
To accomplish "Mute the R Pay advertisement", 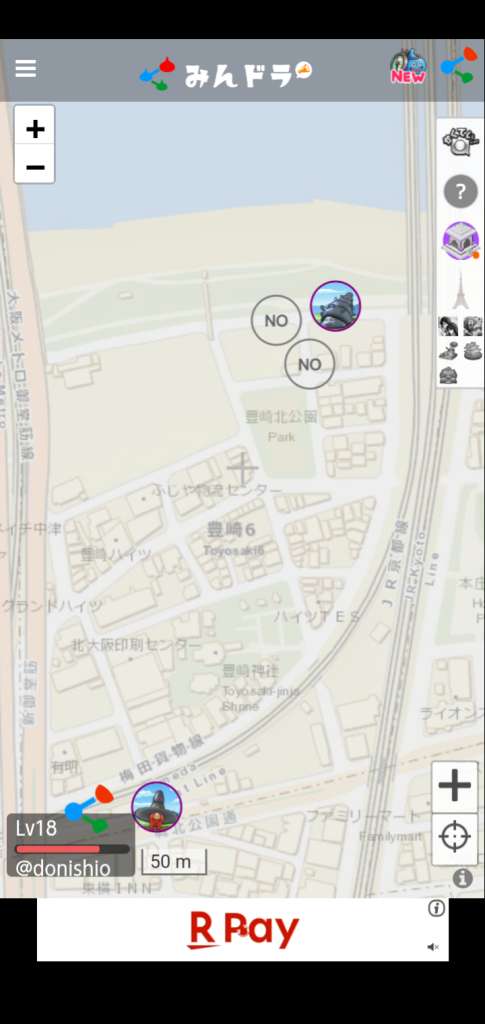I will click(x=433, y=947).
